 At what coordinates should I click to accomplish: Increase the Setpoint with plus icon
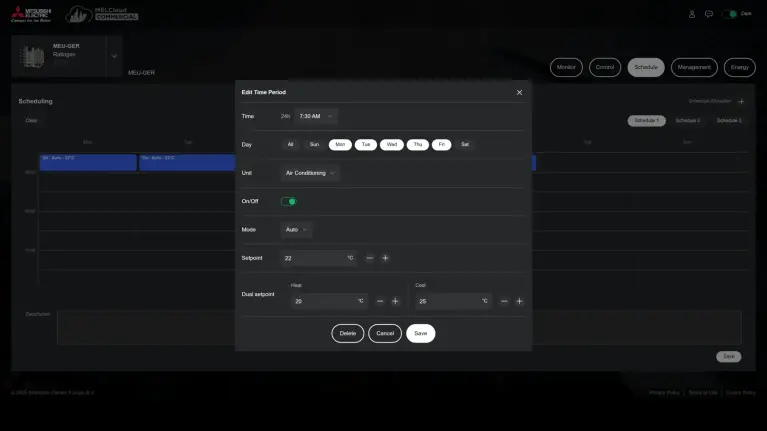385,258
